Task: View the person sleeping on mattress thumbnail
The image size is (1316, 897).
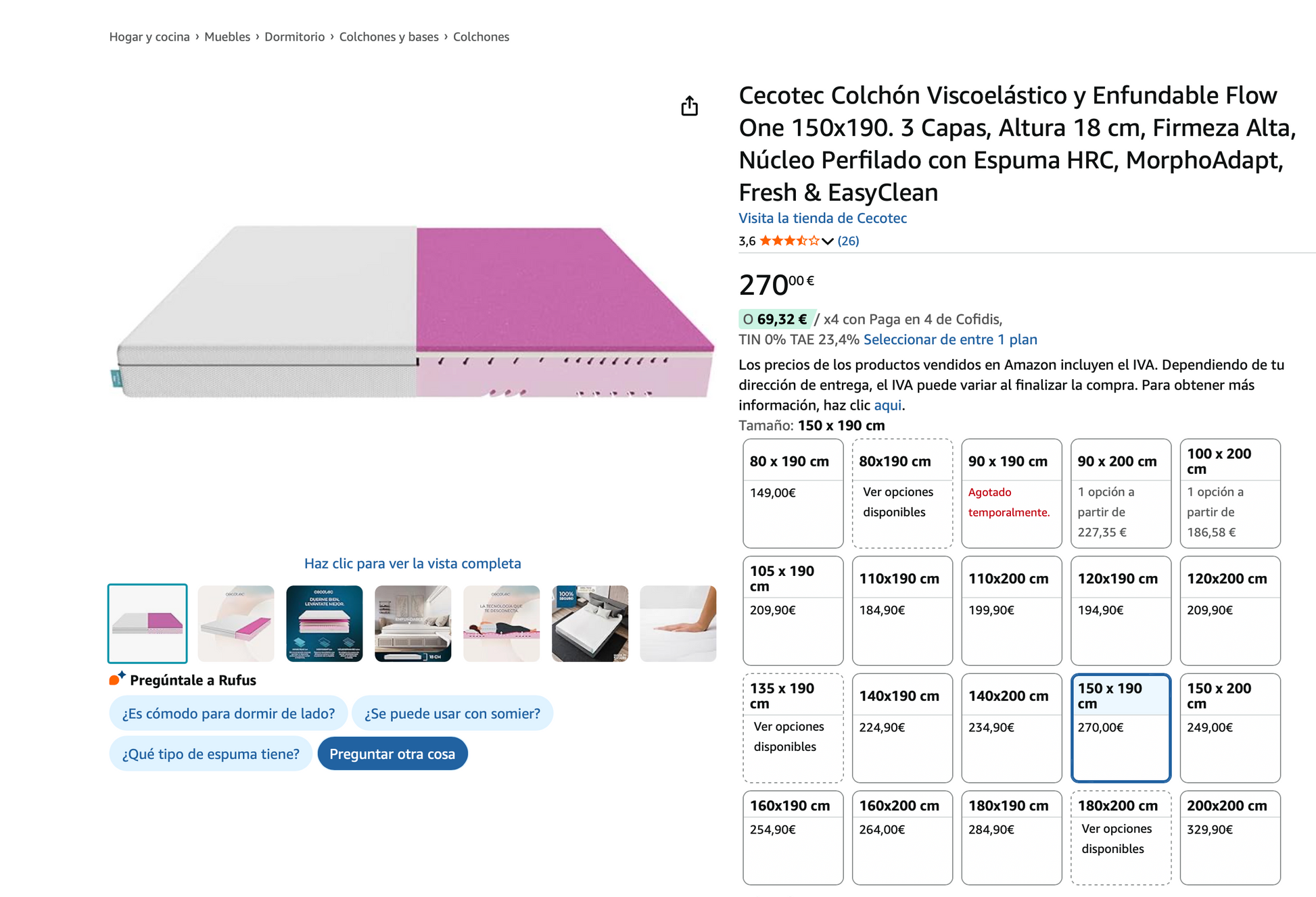Action: click(x=501, y=623)
